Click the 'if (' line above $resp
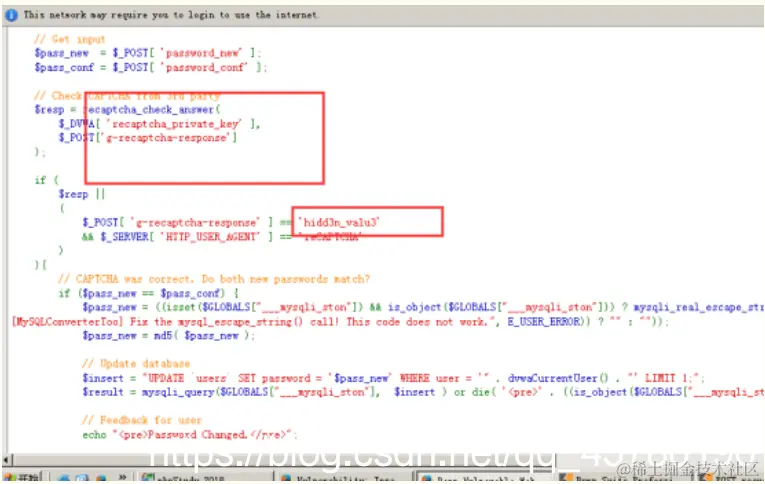This screenshot has width=765, height=484. [47, 180]
